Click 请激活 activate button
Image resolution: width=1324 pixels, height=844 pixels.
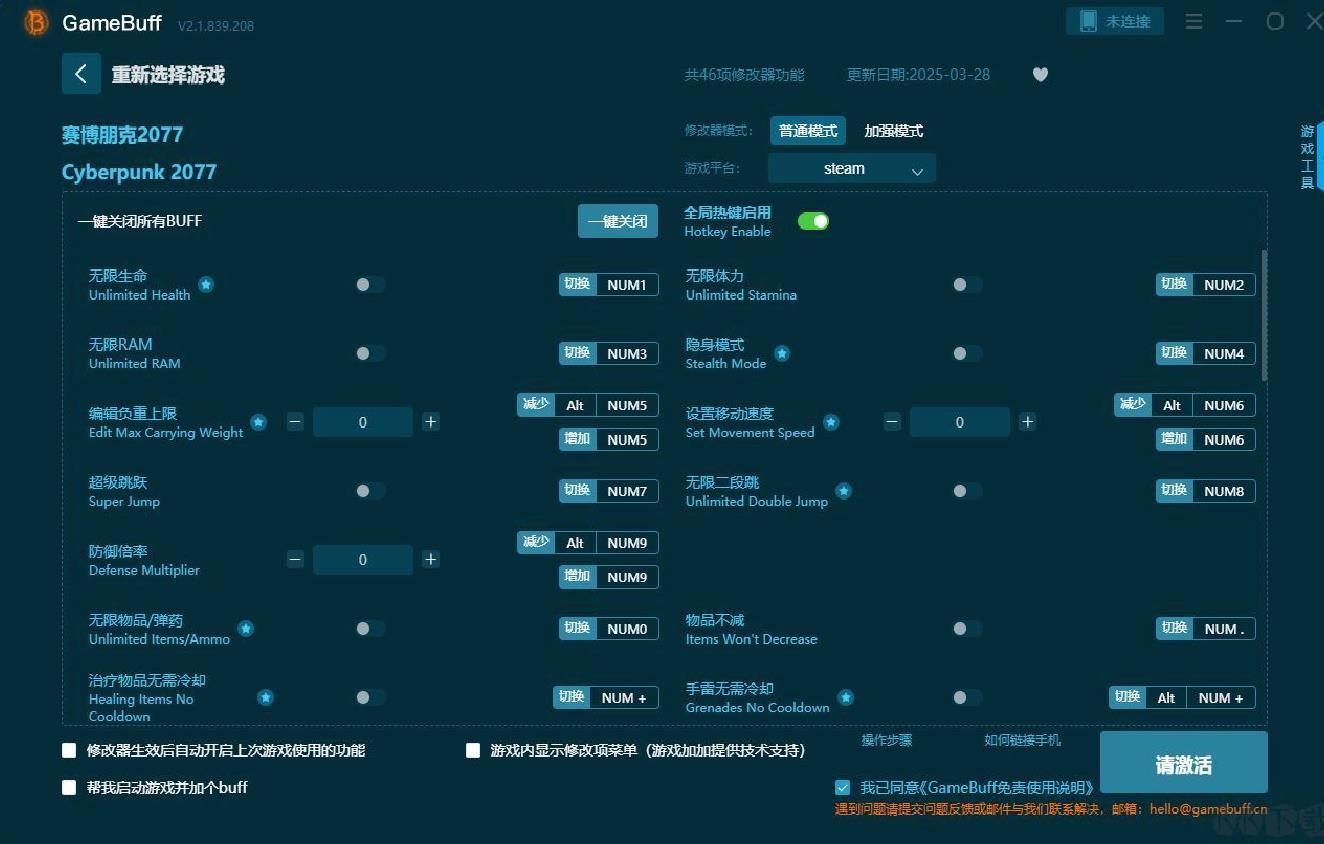coord(1184,762)
